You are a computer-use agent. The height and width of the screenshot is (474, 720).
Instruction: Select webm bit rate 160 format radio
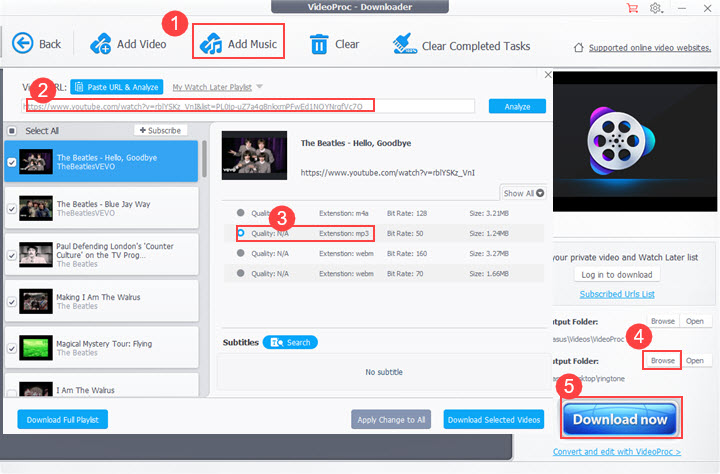point(241,253)
